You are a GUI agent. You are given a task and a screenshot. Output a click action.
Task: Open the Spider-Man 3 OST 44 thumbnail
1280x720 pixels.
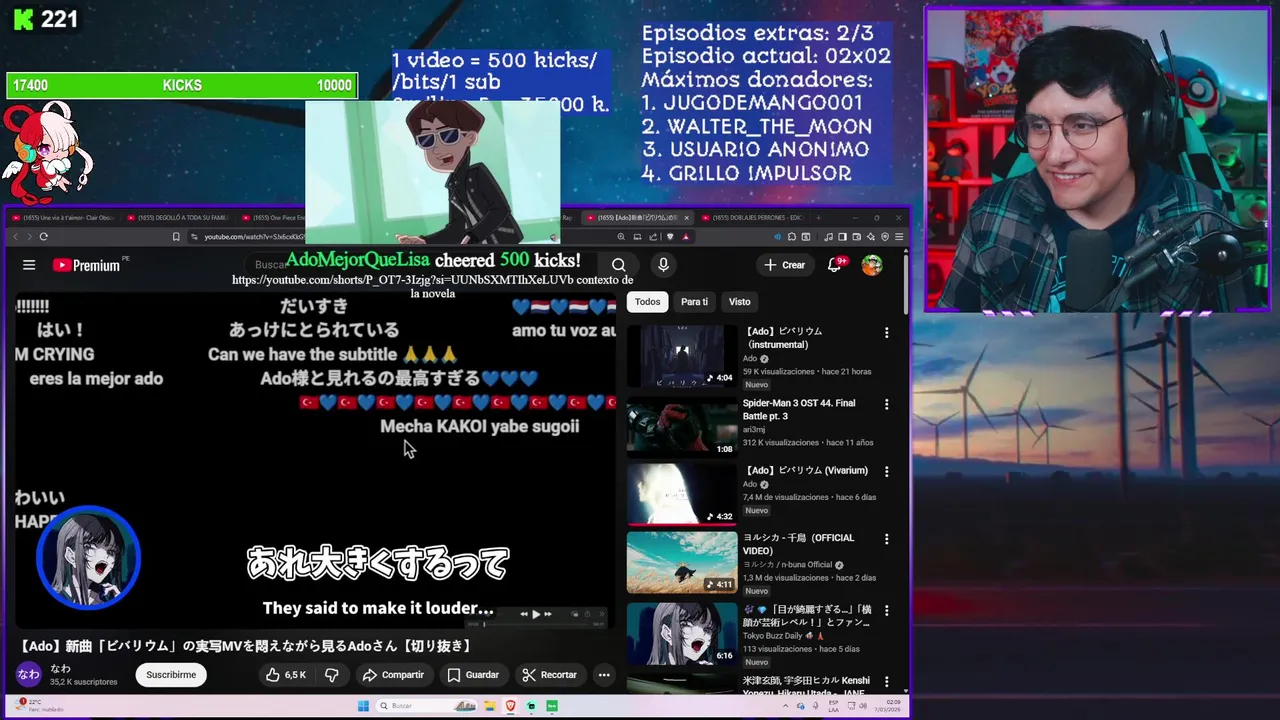(681, 426)
